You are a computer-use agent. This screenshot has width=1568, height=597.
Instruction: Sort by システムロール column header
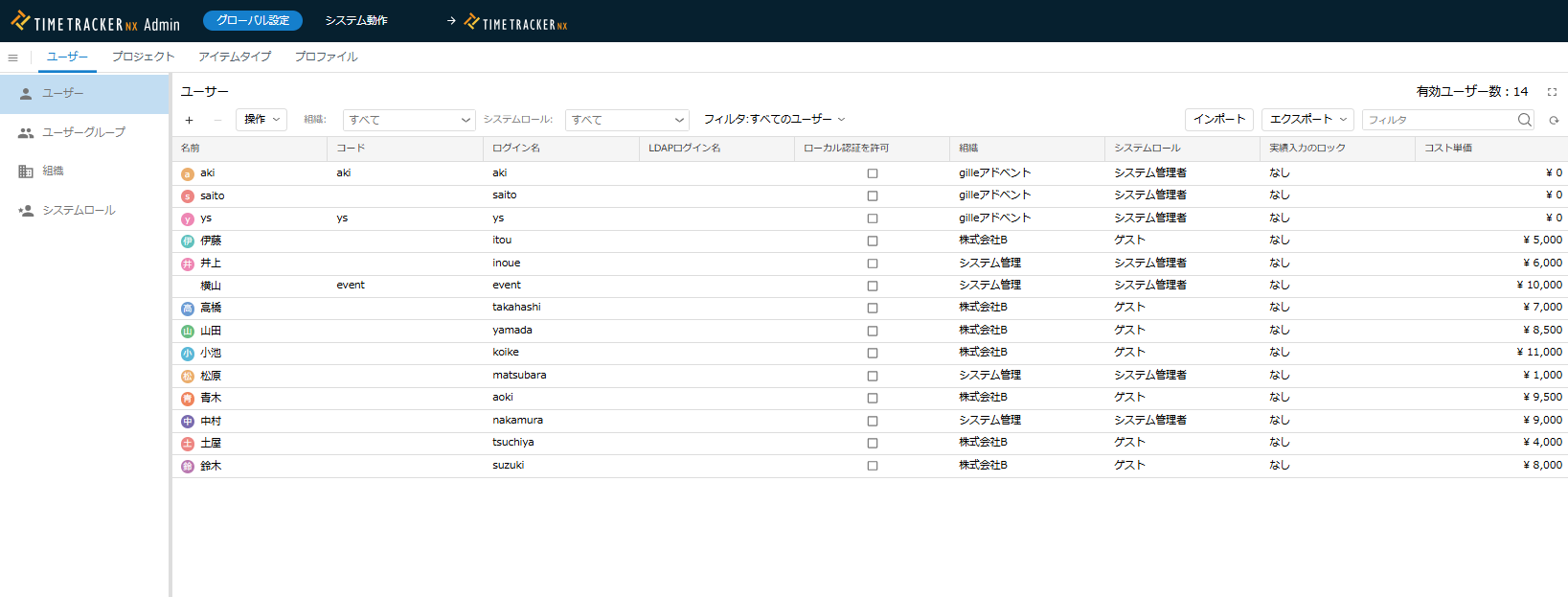(x=1182, y=149)
